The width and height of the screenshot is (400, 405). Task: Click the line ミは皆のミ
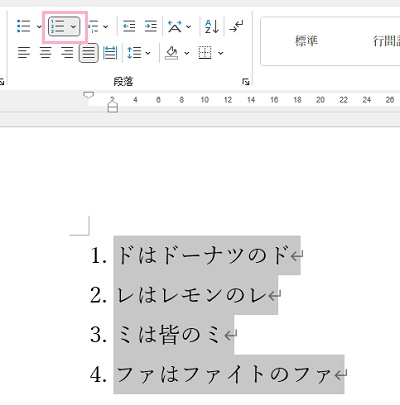coord(169,334)
